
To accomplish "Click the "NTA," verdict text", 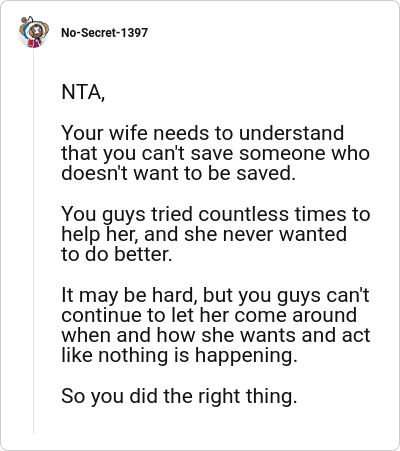I will (83, 92).
